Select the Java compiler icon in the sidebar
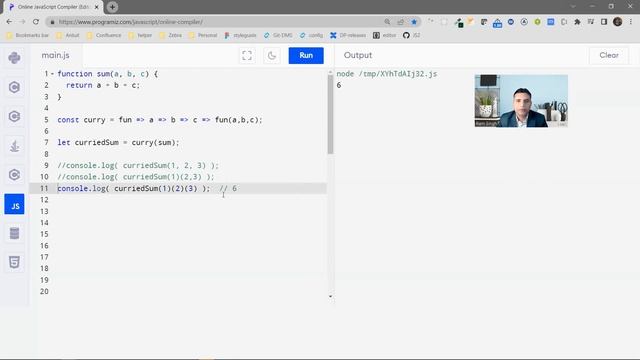640x360 pixels. click(14, 146)
